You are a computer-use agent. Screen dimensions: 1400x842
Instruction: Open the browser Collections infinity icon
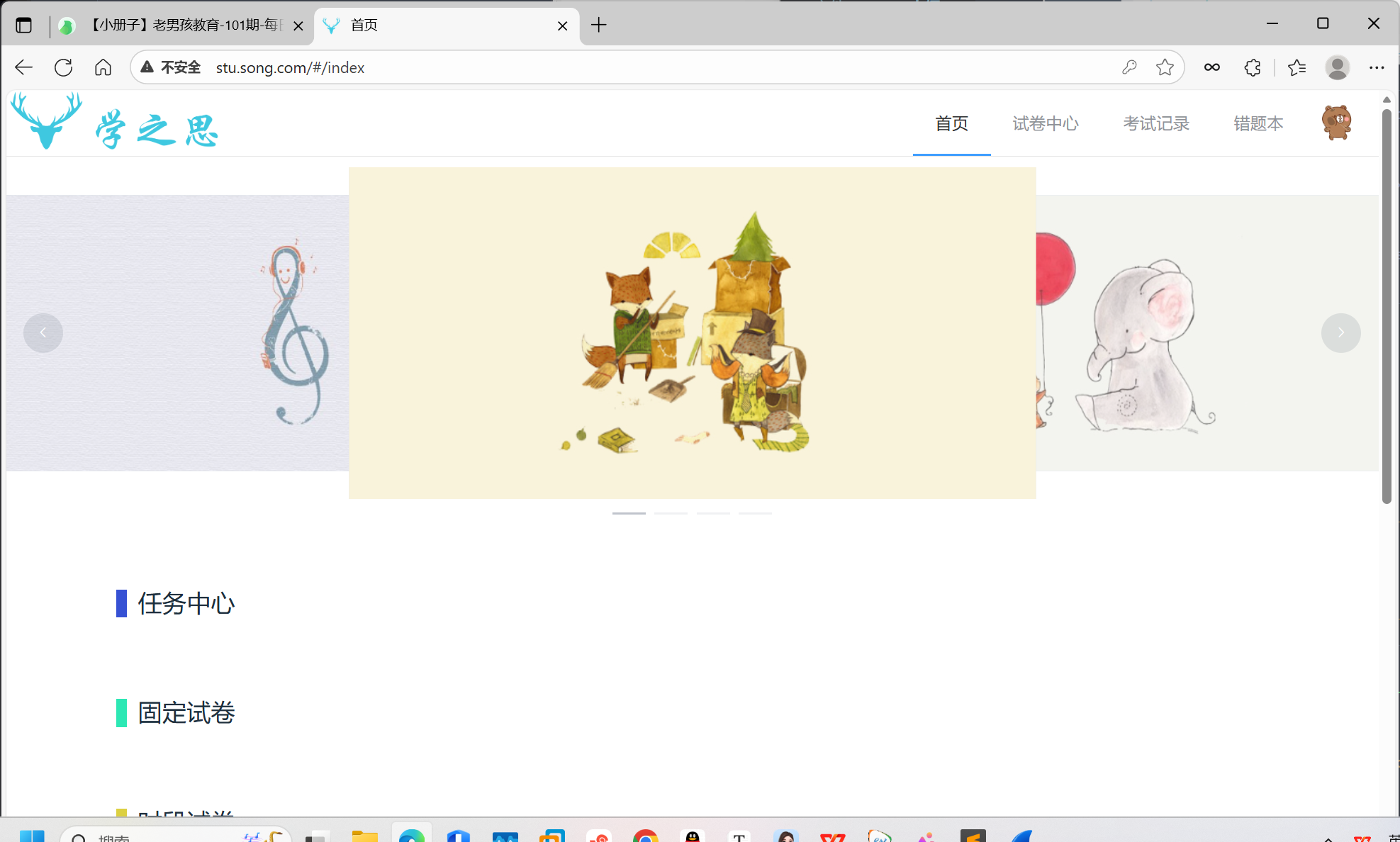coord(1211,67)
